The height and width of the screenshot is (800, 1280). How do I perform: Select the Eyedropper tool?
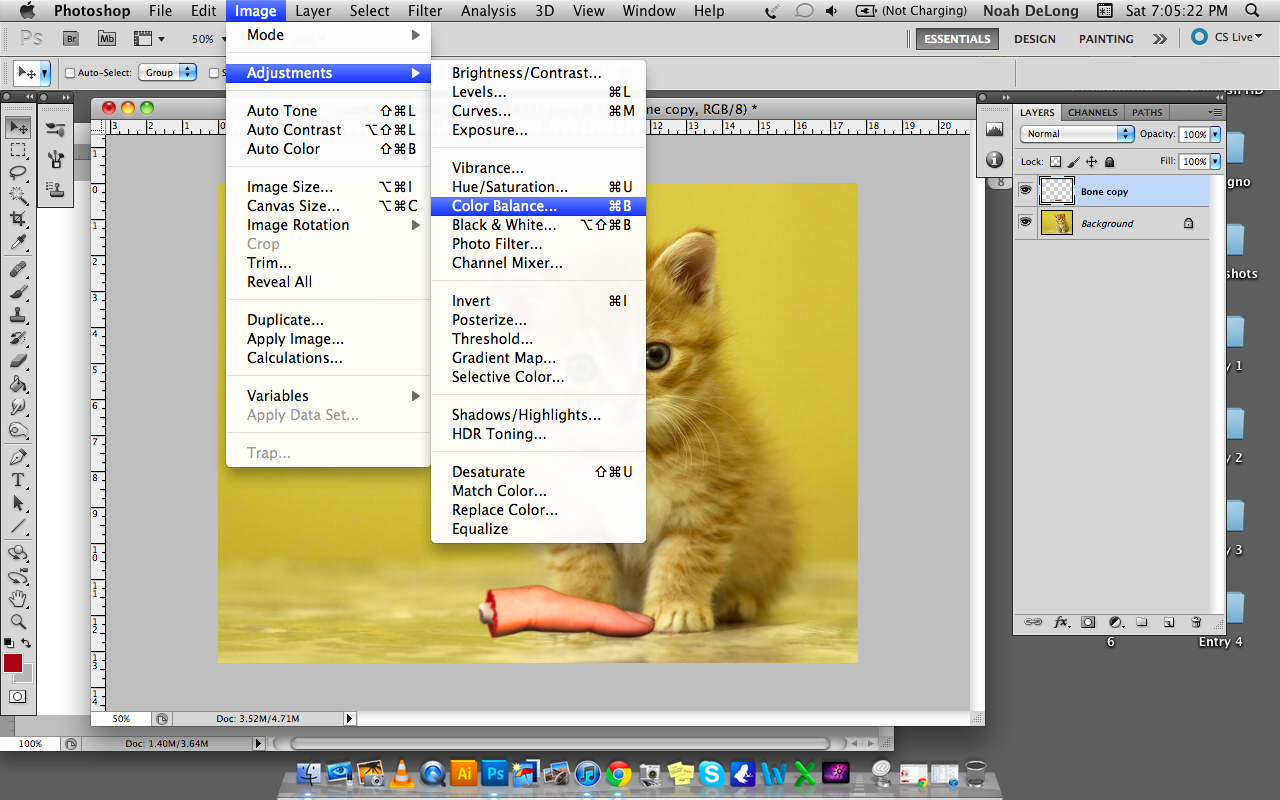click(18, 242)
